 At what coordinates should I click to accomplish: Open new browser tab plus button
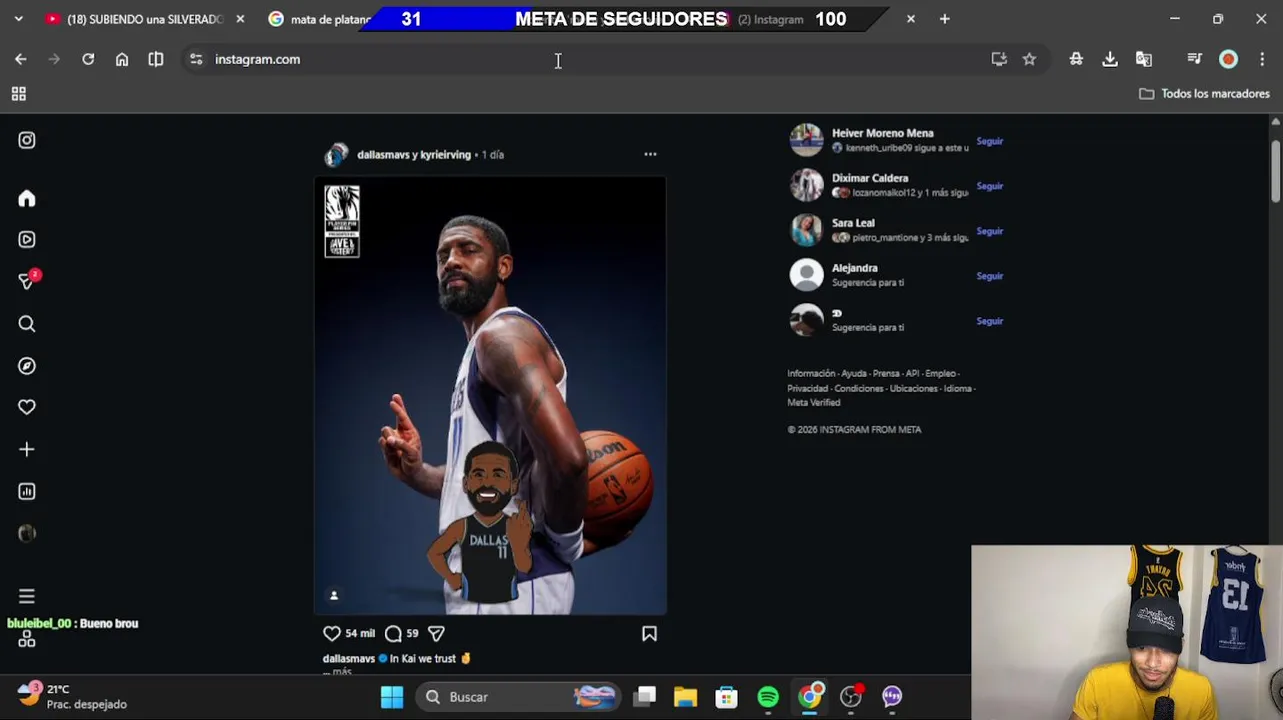(x=944, y=19)
